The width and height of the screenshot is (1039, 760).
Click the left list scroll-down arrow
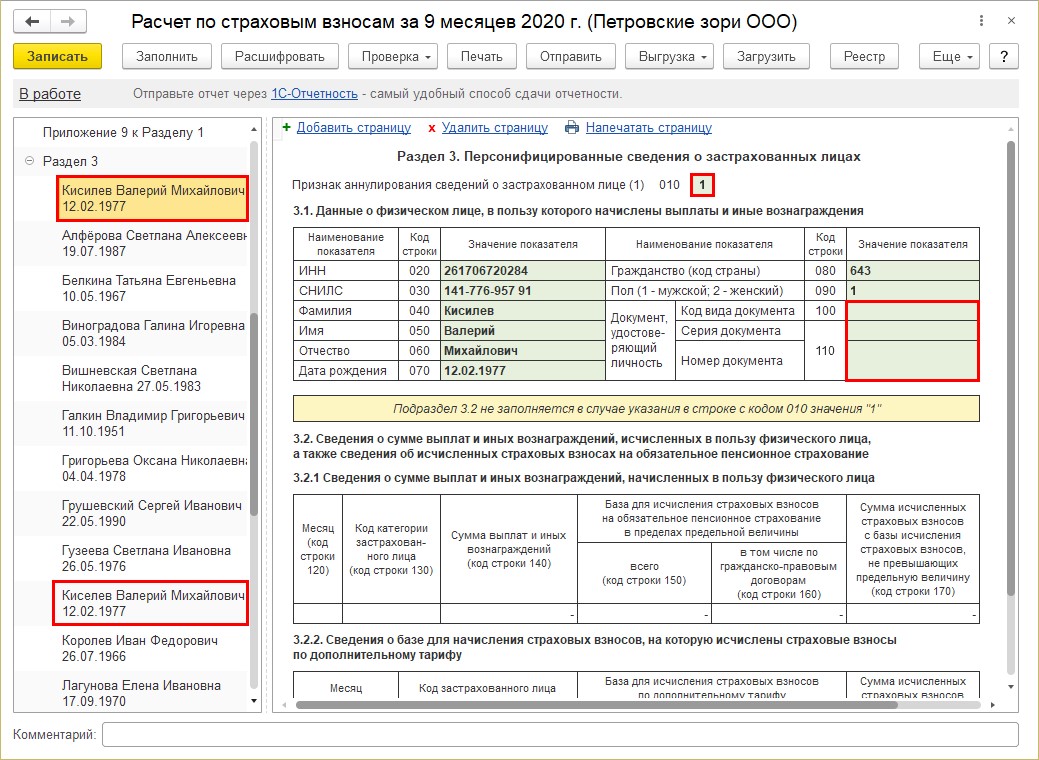254,700
